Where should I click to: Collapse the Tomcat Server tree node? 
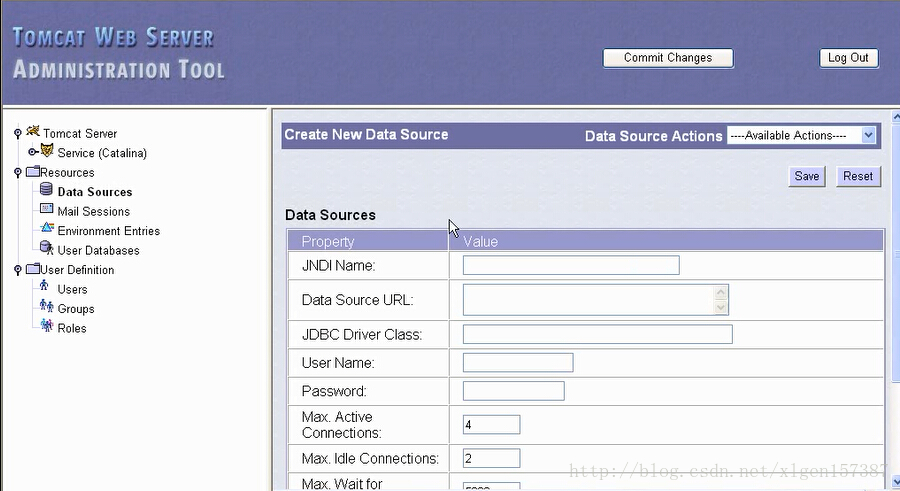tap(17, 133)
